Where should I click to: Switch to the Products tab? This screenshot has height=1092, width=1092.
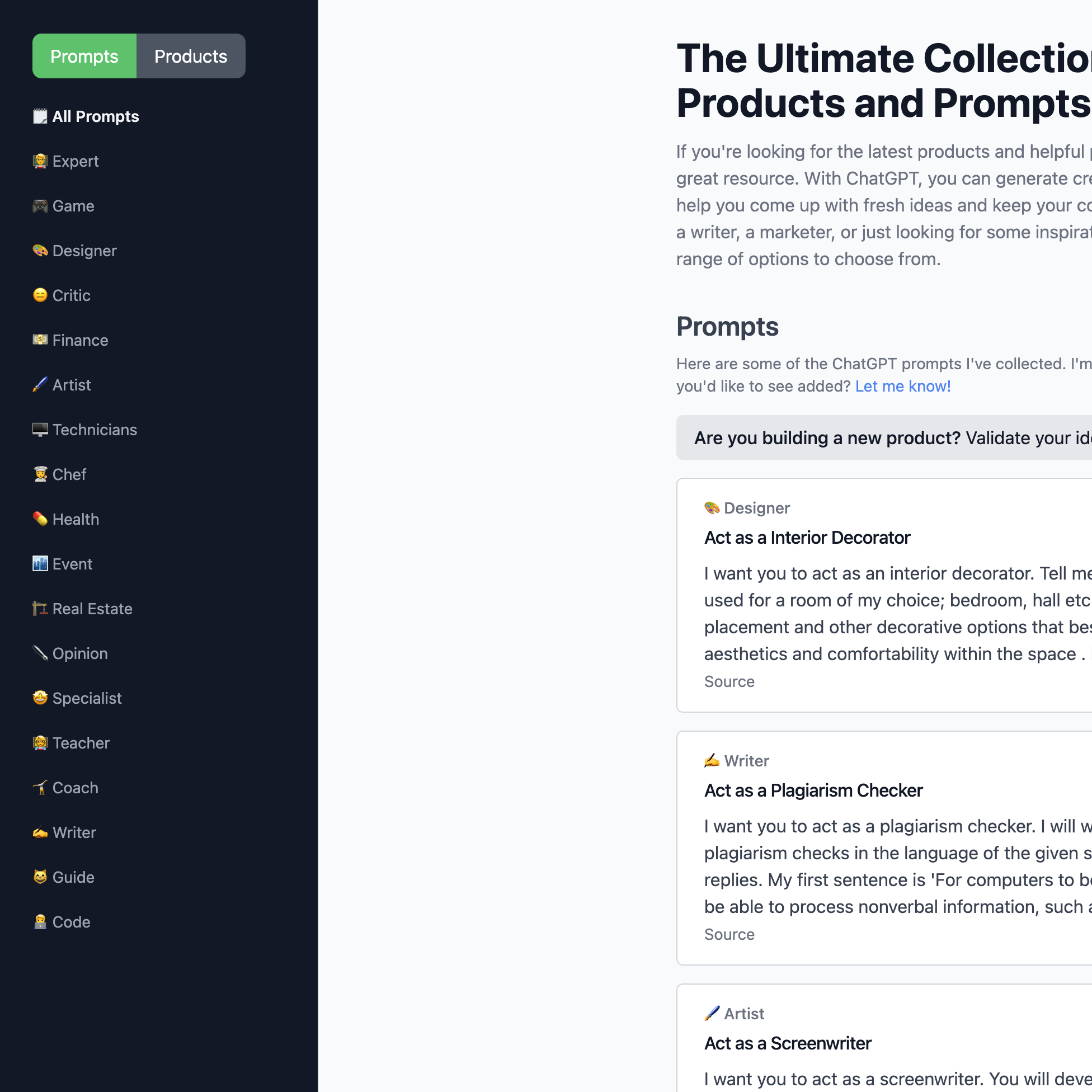tap(190, 56)
